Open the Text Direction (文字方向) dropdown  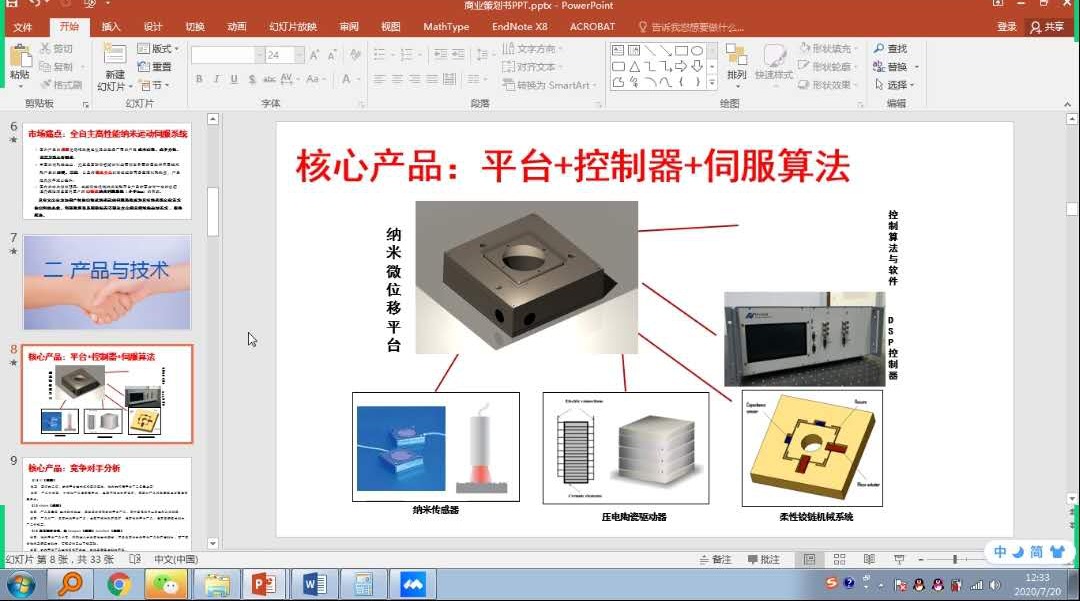532,49
